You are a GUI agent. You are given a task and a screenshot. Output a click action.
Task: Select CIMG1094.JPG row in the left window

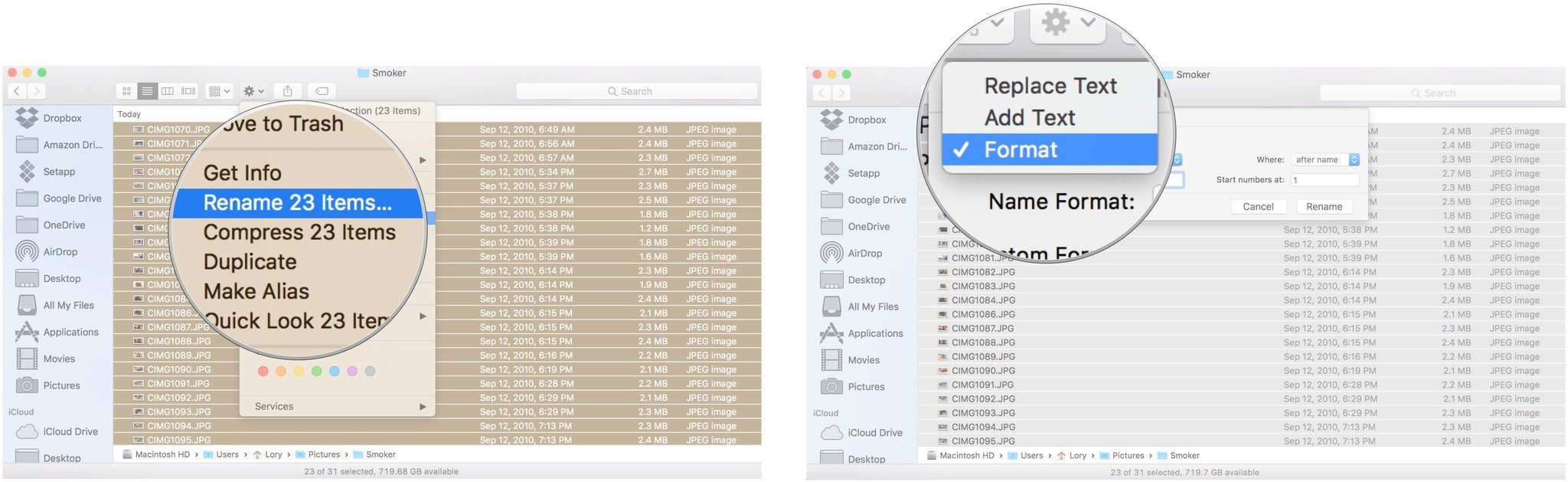pos(437,426)
